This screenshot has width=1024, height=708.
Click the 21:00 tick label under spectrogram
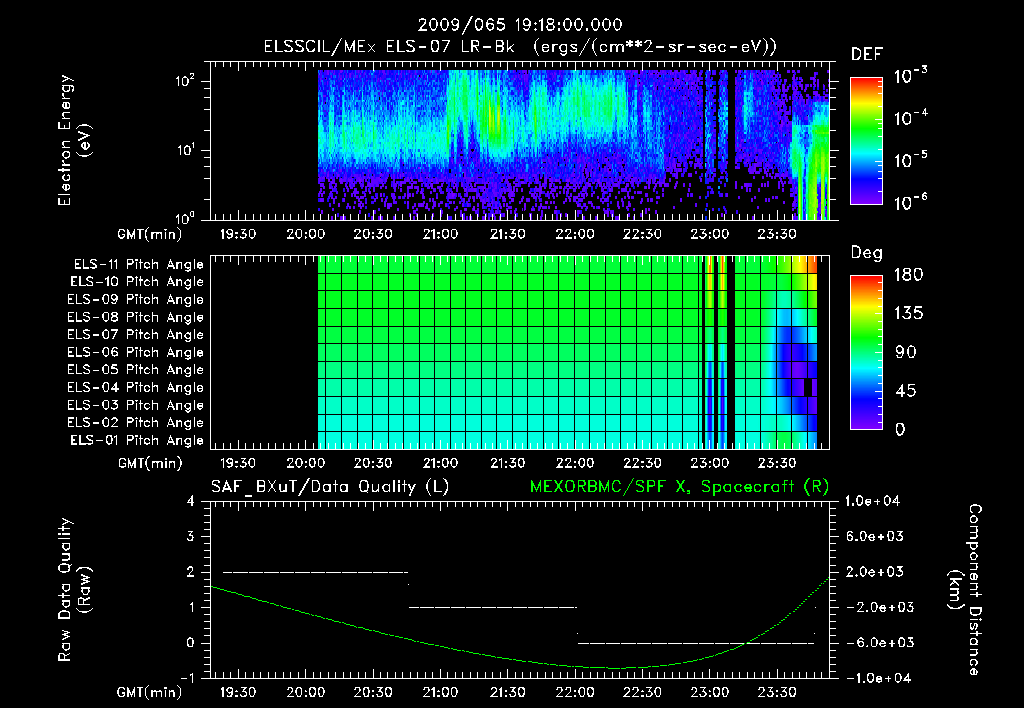coord(440,234)
